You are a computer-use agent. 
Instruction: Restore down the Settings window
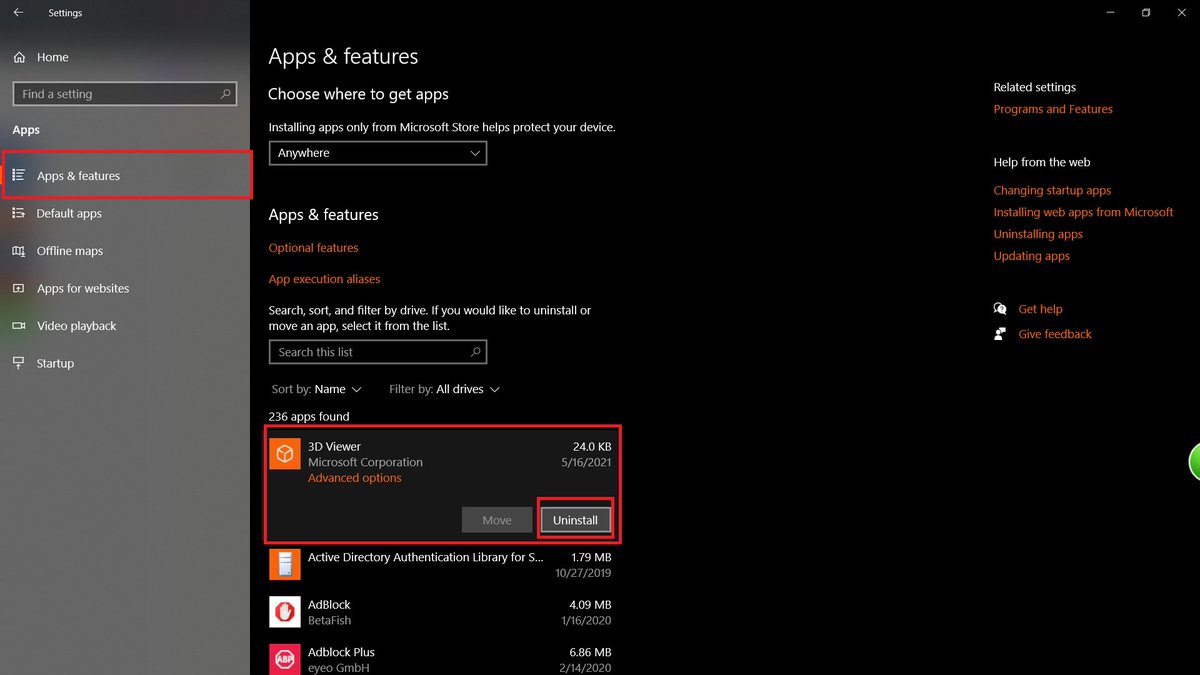point(1146,13)
